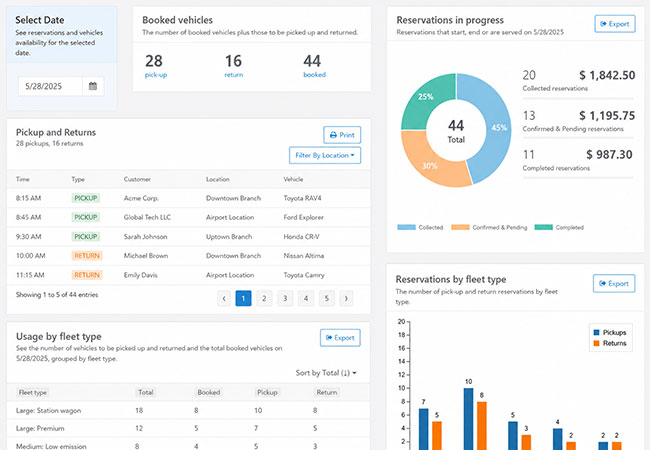Toggle the Confirmed & Pending legend swatch

(x=460, y=227)
